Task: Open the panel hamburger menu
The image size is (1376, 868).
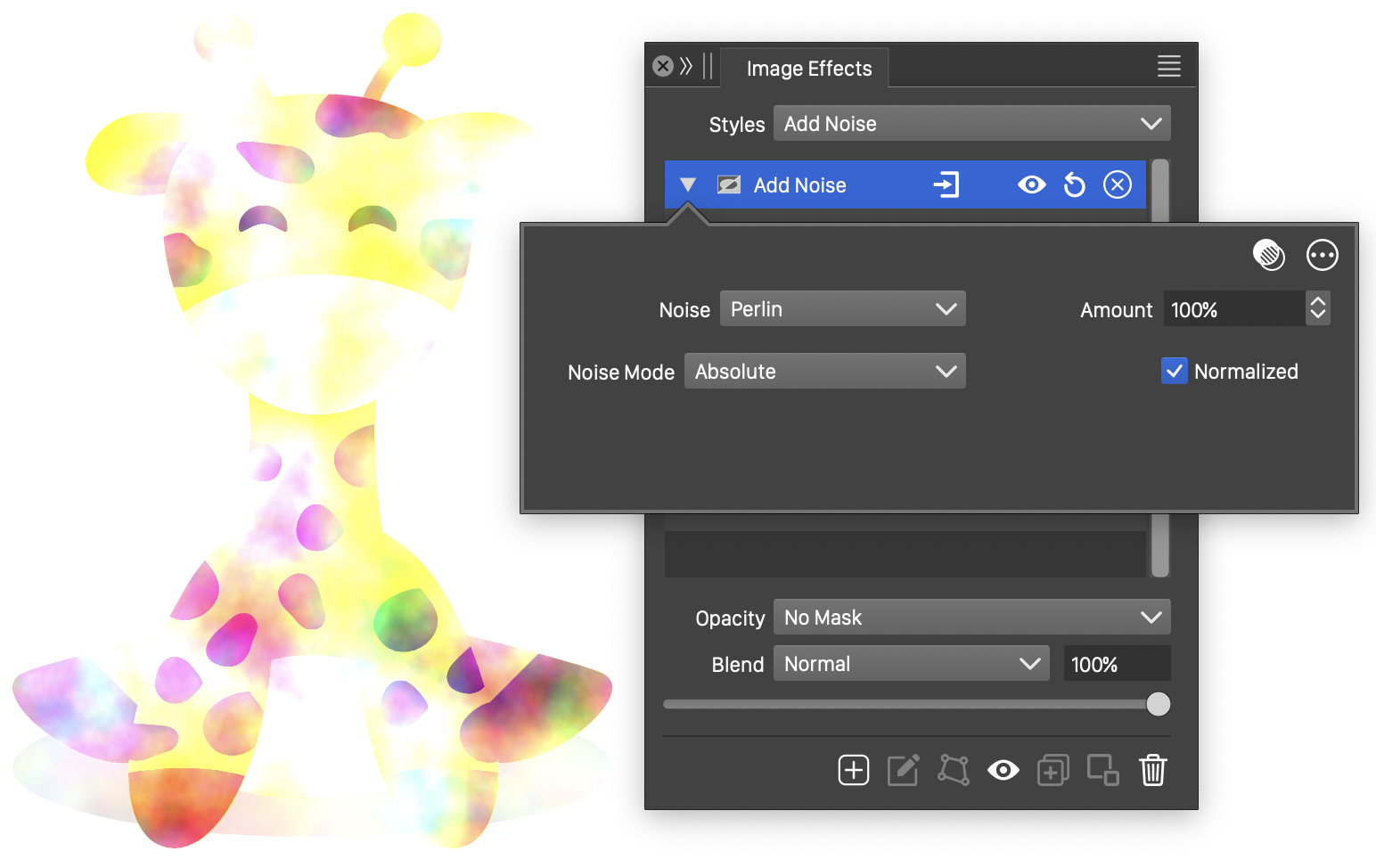Action: (1168, 66)
